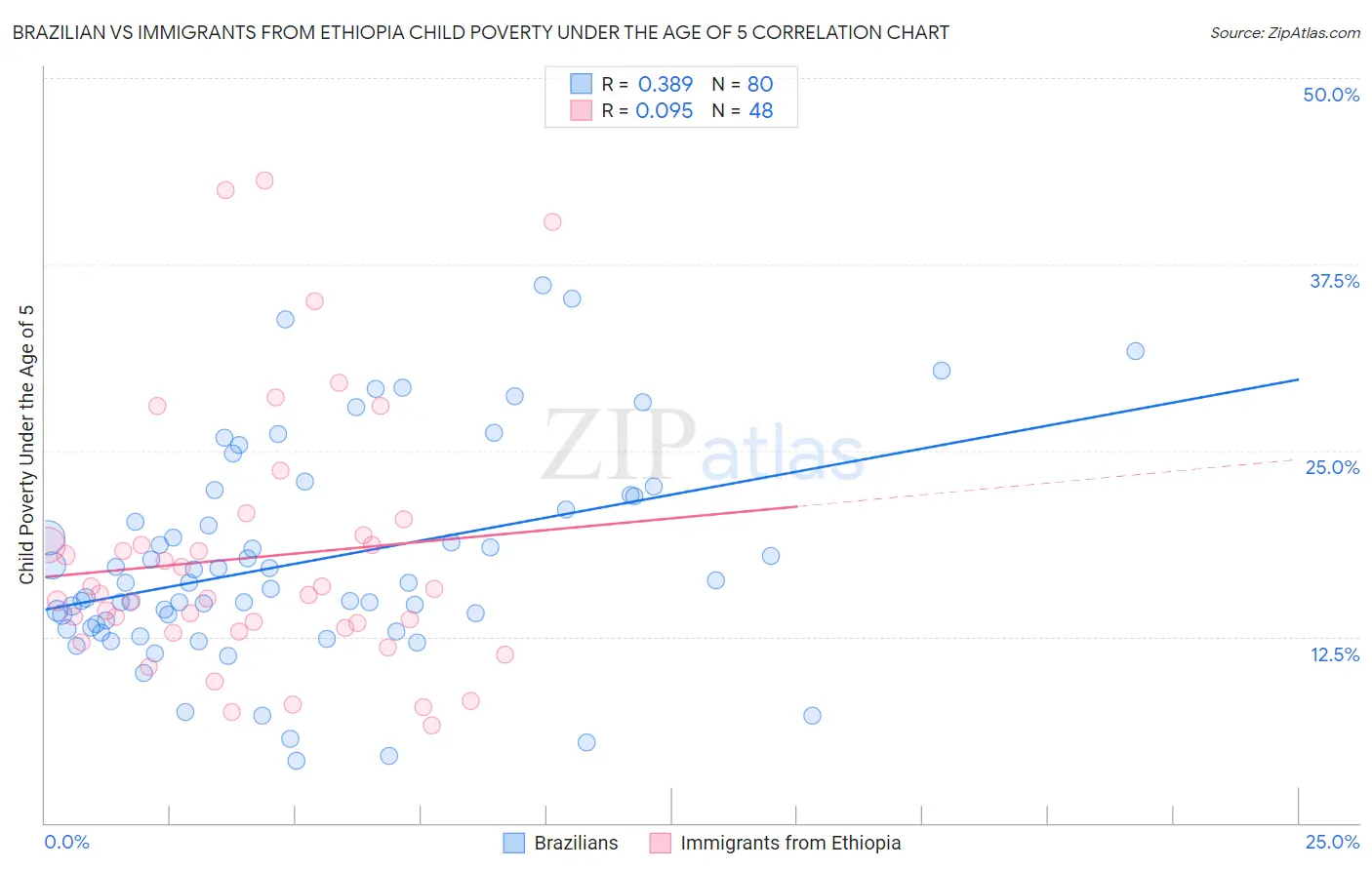Click the 0.389 correlation value

coord(665,84)
